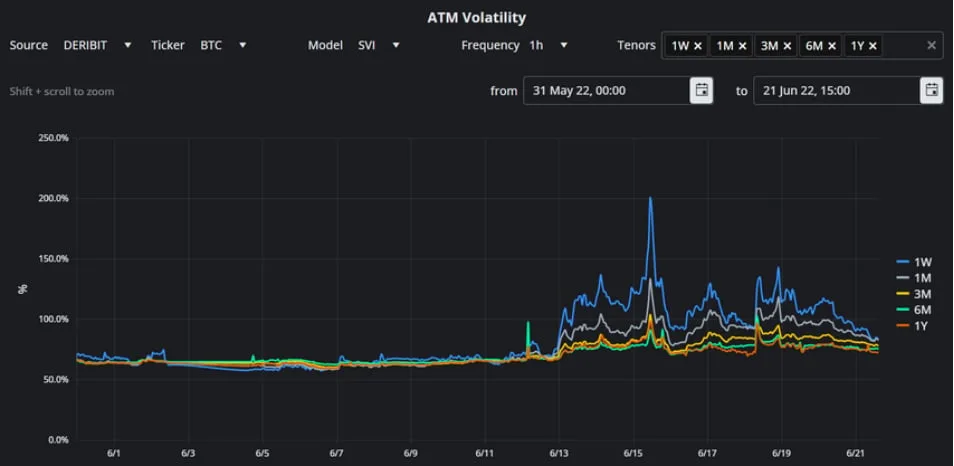Click the 1W peak near 200% on 6/15
The height and width of the screenshot is (466, 954).
pos(650,198)
